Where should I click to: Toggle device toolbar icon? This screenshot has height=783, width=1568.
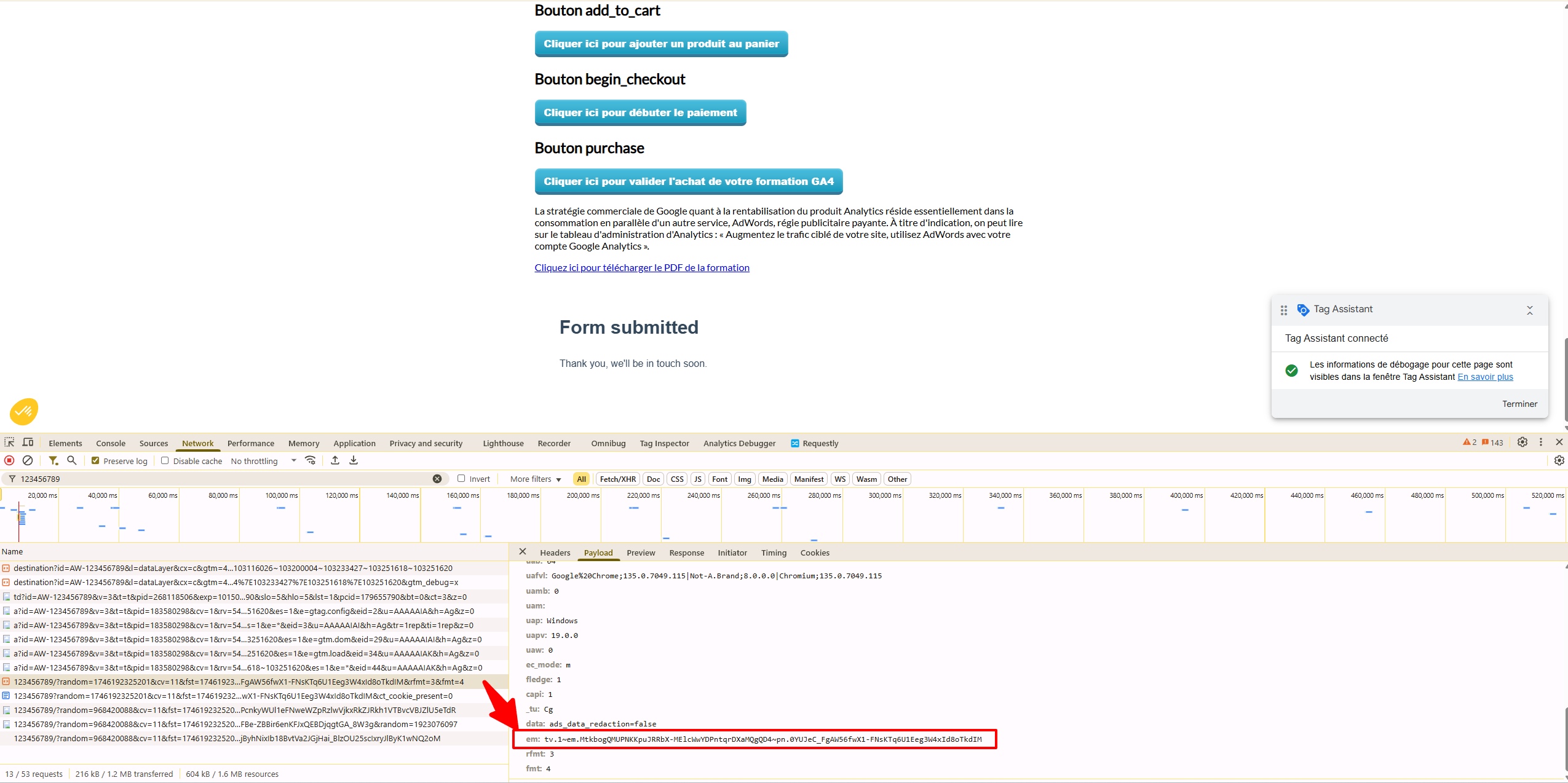point(28,443)
